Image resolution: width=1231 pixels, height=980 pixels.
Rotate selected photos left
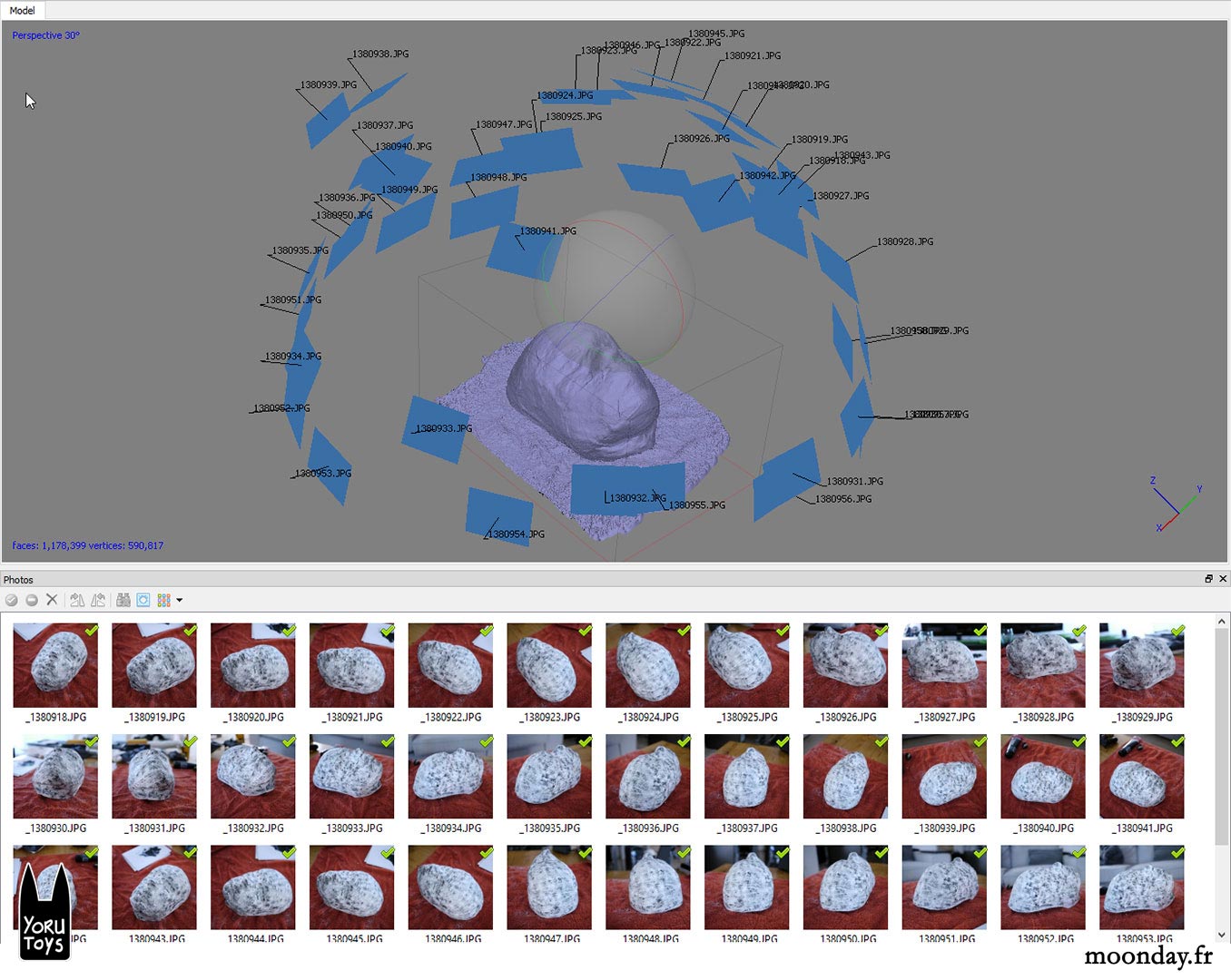[x=77, y=600]
